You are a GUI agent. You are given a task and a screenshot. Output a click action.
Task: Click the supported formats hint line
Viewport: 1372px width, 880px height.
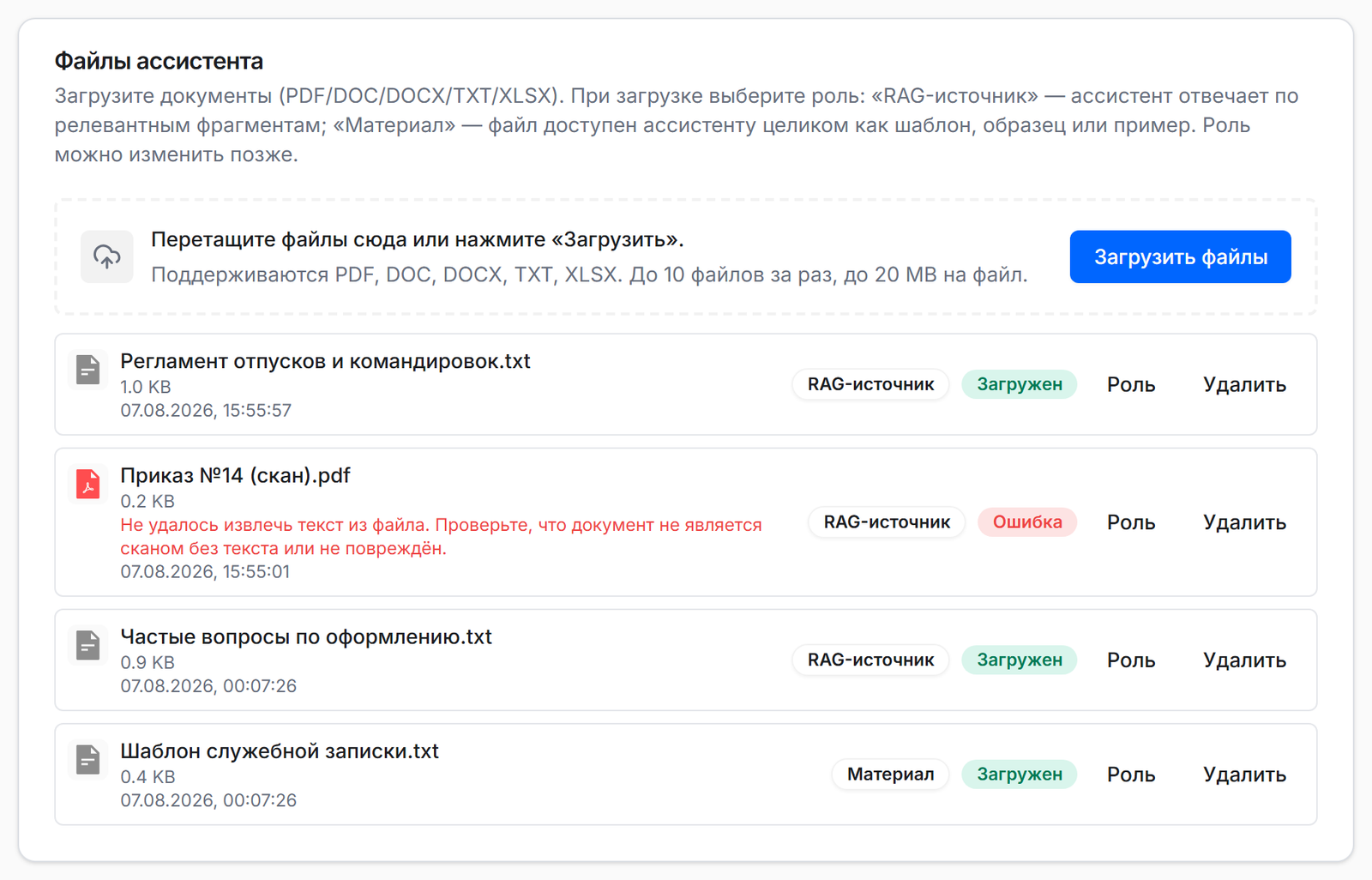589,275
